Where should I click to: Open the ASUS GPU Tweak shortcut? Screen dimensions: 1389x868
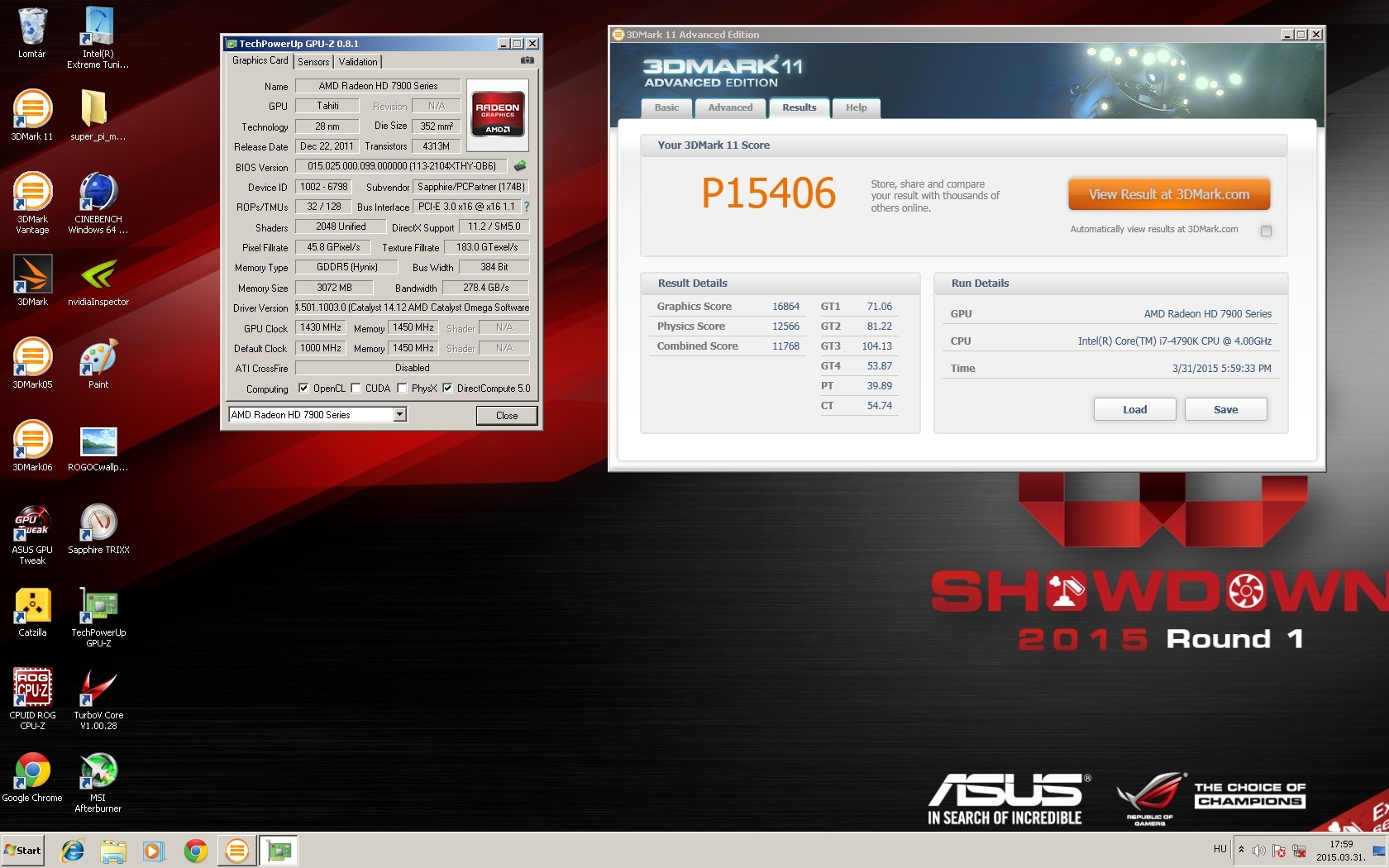coord(32,534)
